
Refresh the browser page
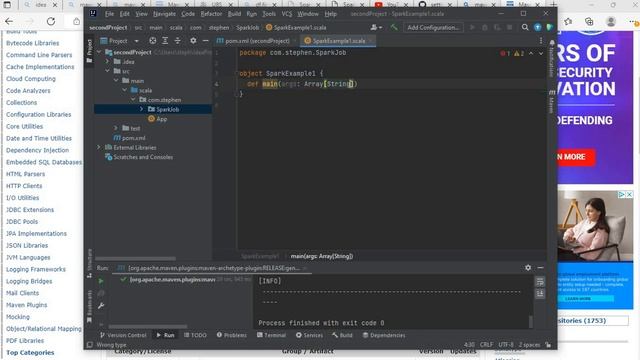pyautogui.click(x=51, y=21)
